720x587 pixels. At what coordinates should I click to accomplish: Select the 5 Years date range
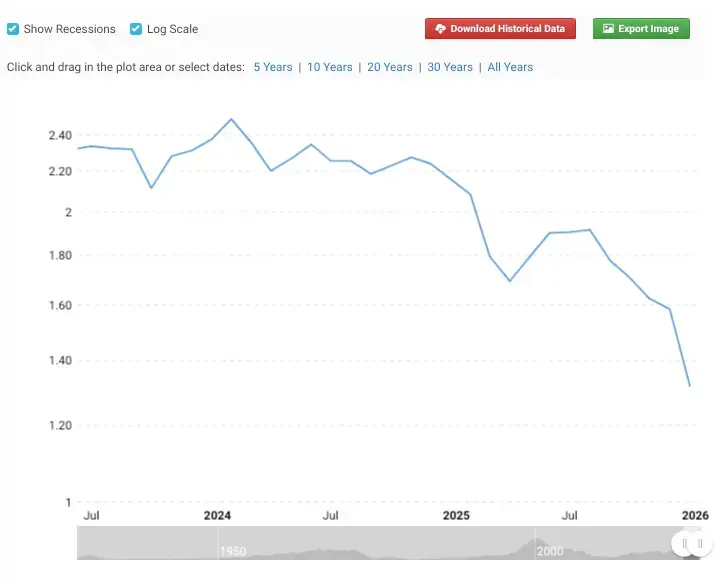pos(272,67)
